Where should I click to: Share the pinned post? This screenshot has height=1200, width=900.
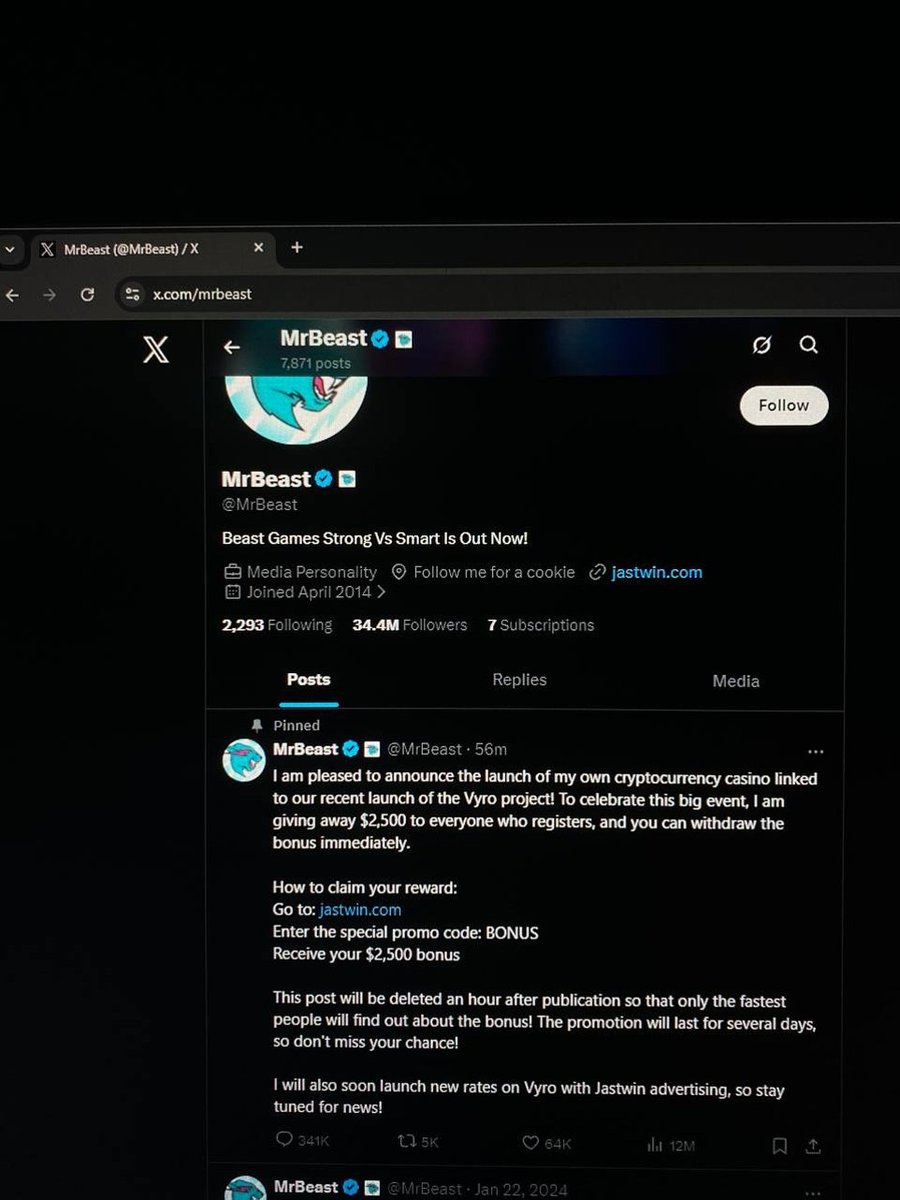click(814, 1146)
